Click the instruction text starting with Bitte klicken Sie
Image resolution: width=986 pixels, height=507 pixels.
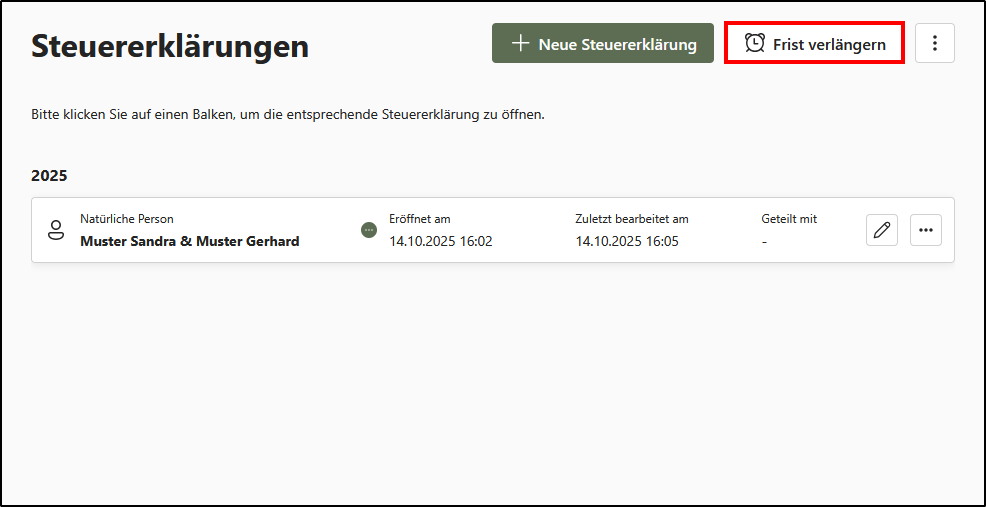tap(288, 115)
